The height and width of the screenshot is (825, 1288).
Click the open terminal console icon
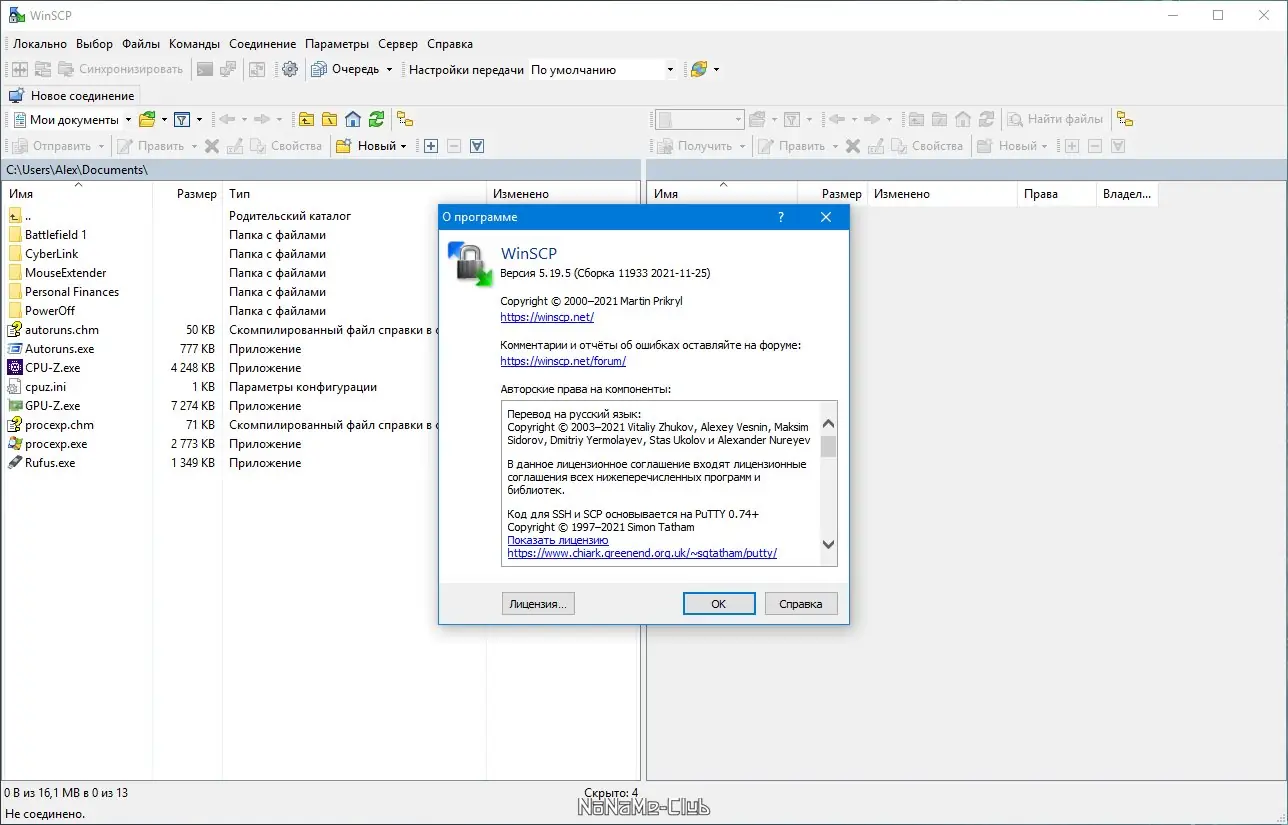point(205,69)
